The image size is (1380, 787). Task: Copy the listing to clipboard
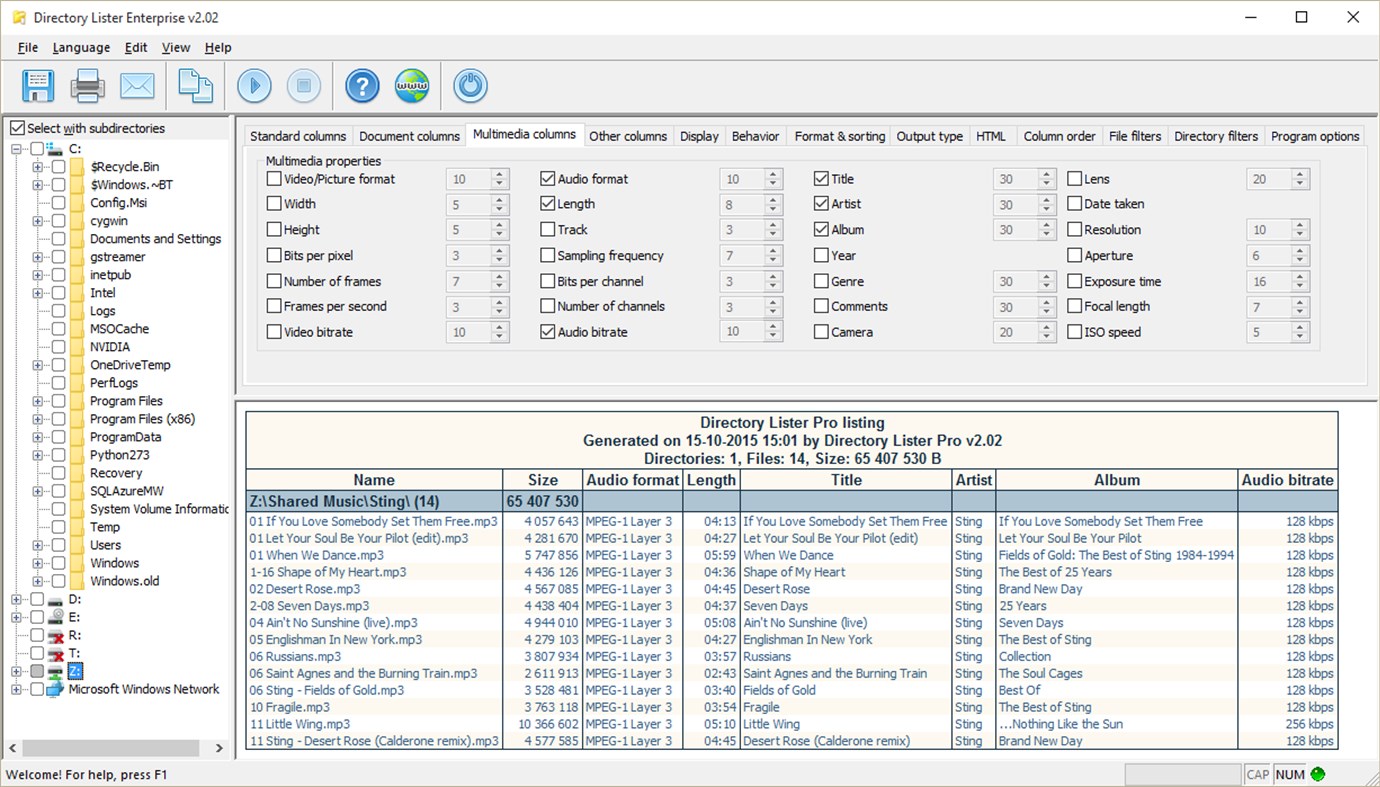pyautogui.click(x=195, y=86)
